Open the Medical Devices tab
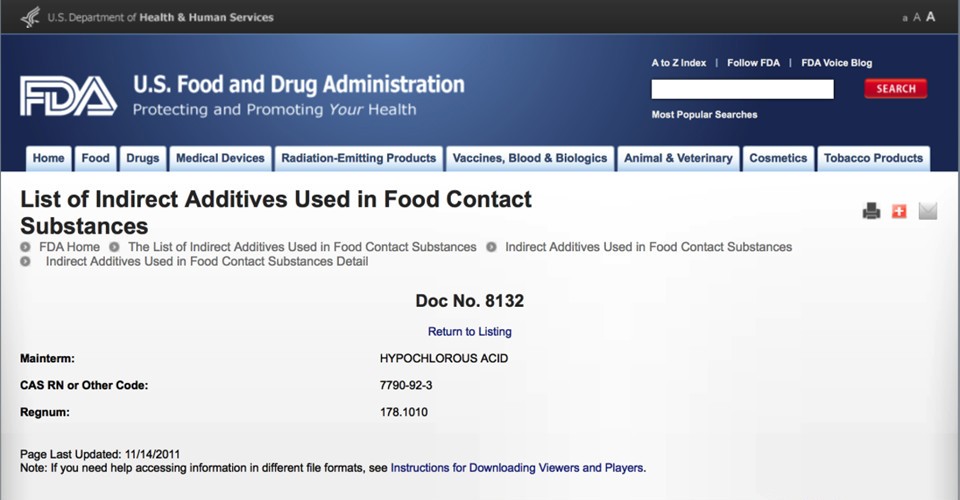The image size is (960, 500). (220, 158)
